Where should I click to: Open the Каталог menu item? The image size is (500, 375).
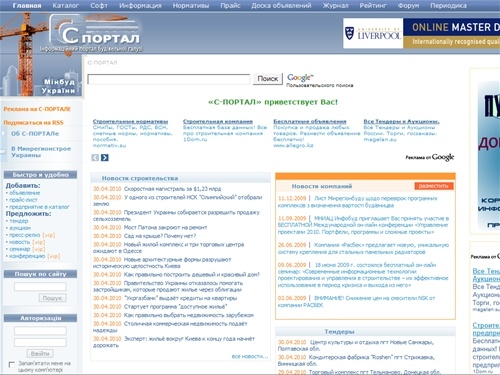(x=66, y=6)
